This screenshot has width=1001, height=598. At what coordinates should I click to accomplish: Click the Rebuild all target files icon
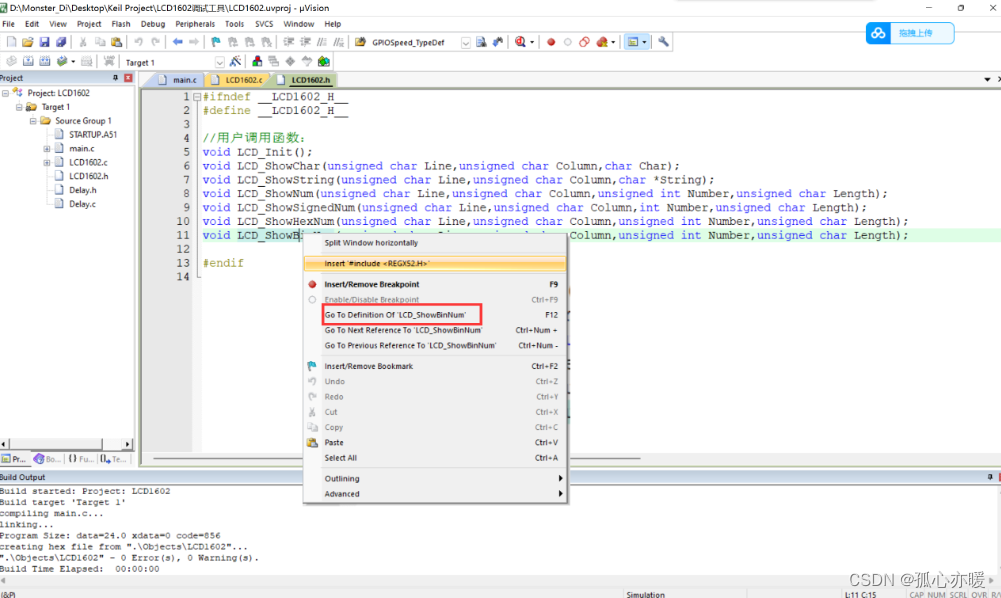click(x=45, y=62)
